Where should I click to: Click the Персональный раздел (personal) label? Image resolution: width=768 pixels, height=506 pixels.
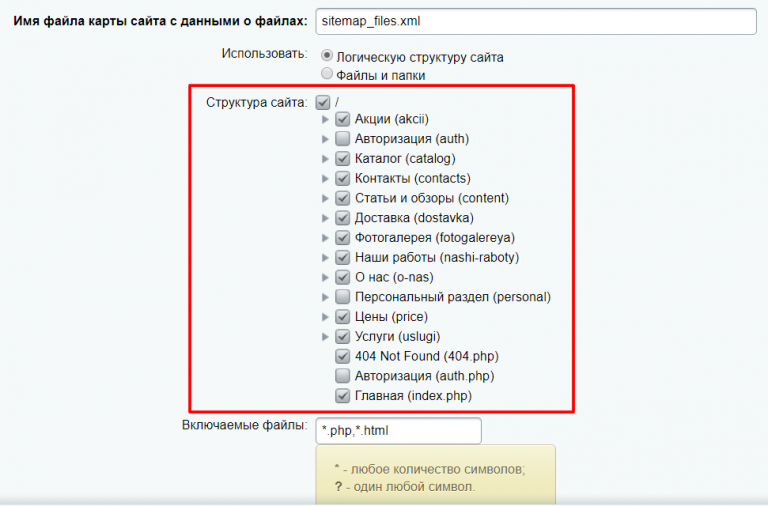pyautogui.click(x=453, y=297)
